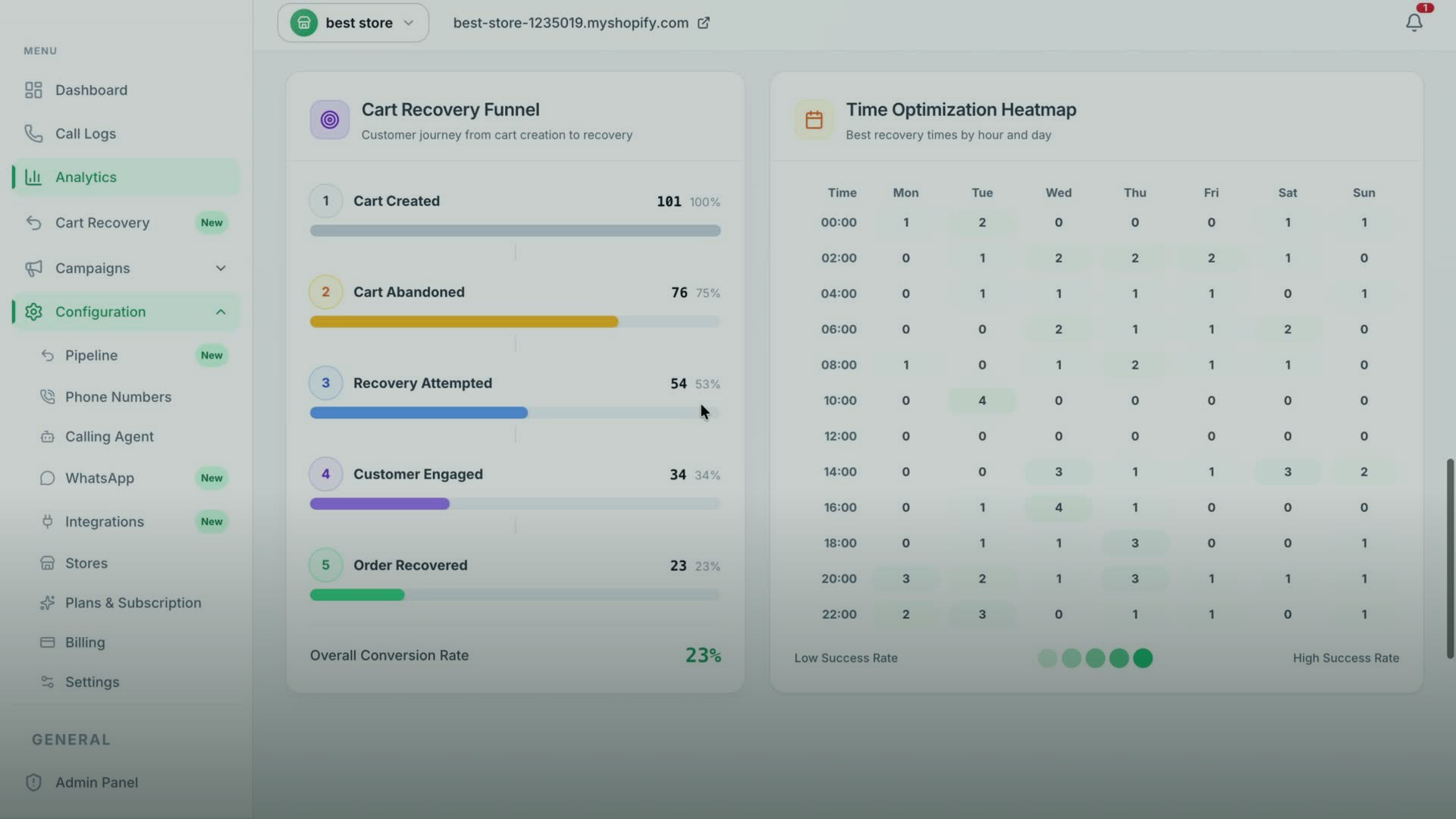Click the Integrations plug icon
Image resolution: width=1456 pixels, height=819 pixels.
click(x=48, y=521)
